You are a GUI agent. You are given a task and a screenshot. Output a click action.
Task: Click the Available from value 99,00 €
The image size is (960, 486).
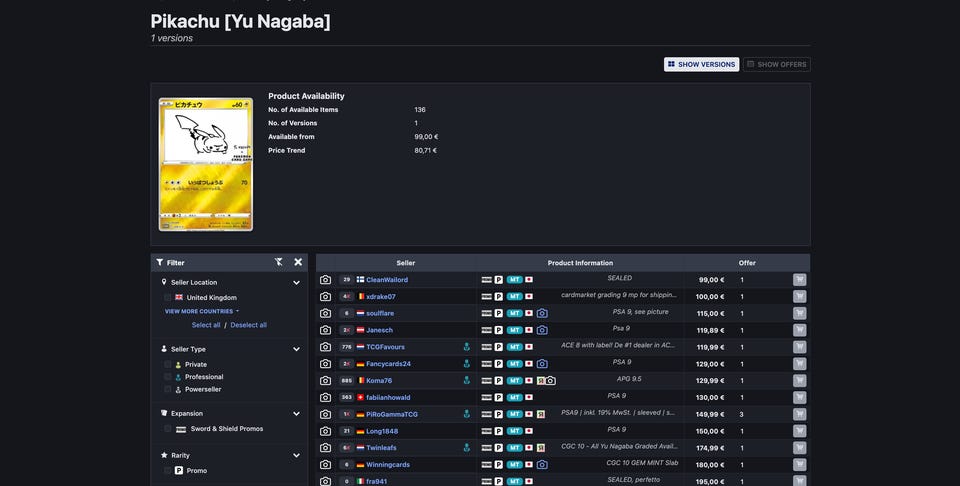(x=426, y=137)
